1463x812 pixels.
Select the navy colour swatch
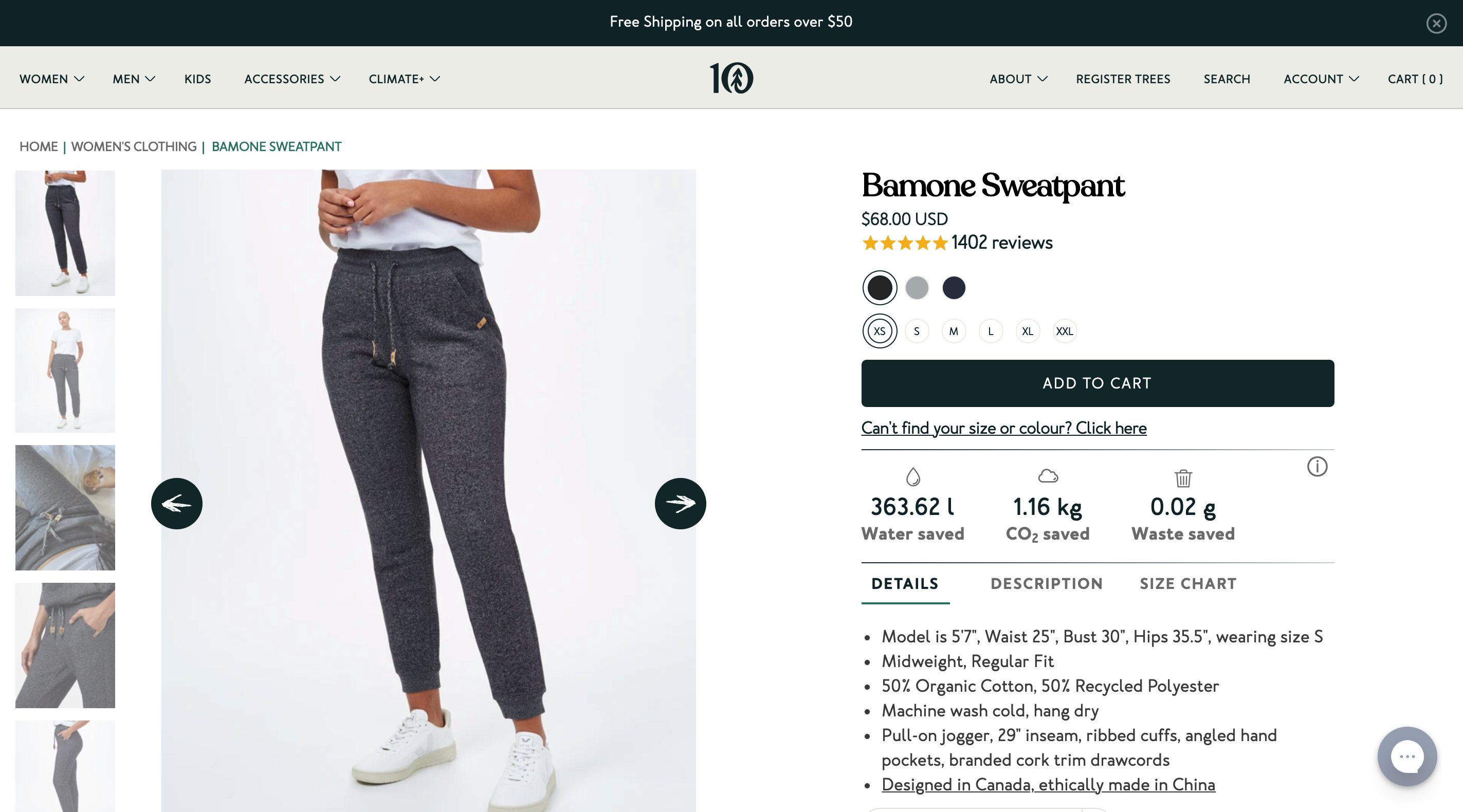tap(954, 288)
